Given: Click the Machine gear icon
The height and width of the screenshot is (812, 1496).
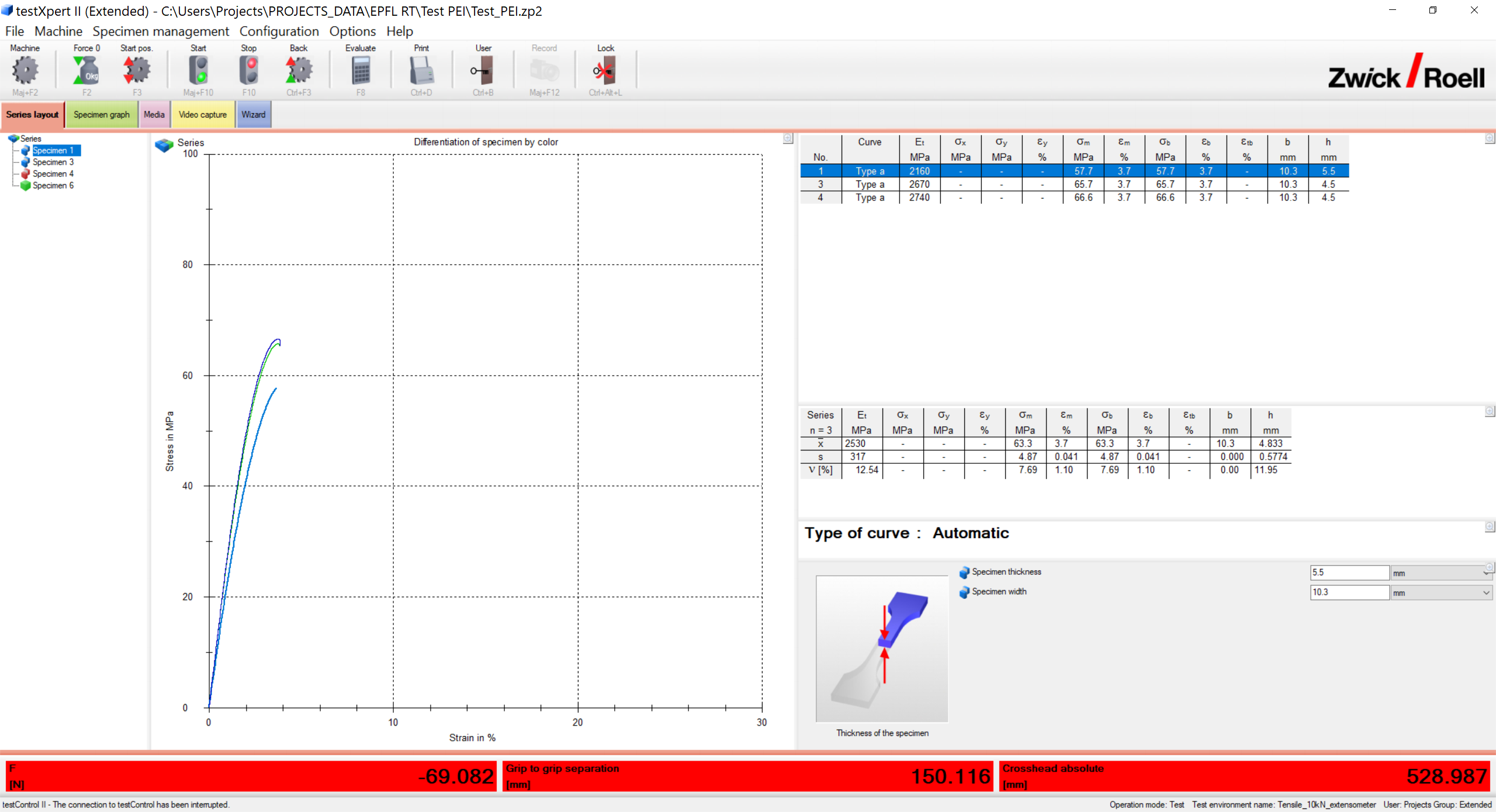Looking at the screenshot, I should point(25,71).
